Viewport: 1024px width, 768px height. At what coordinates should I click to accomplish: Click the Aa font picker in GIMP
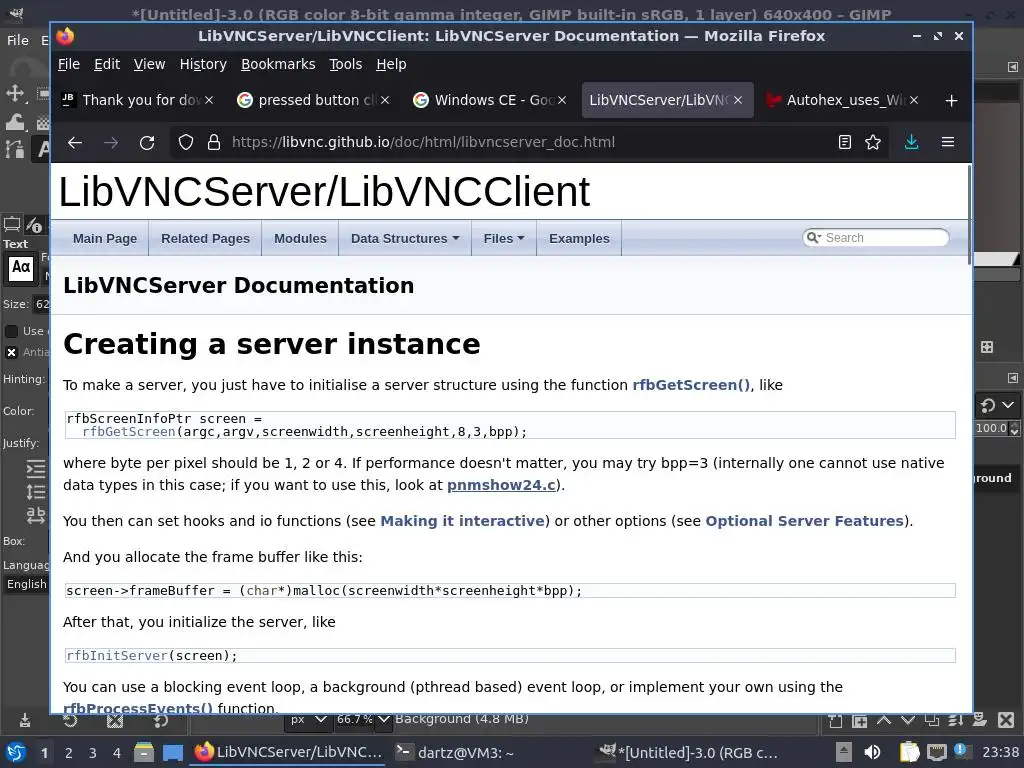pyautogui.click(x=21, y=268)
